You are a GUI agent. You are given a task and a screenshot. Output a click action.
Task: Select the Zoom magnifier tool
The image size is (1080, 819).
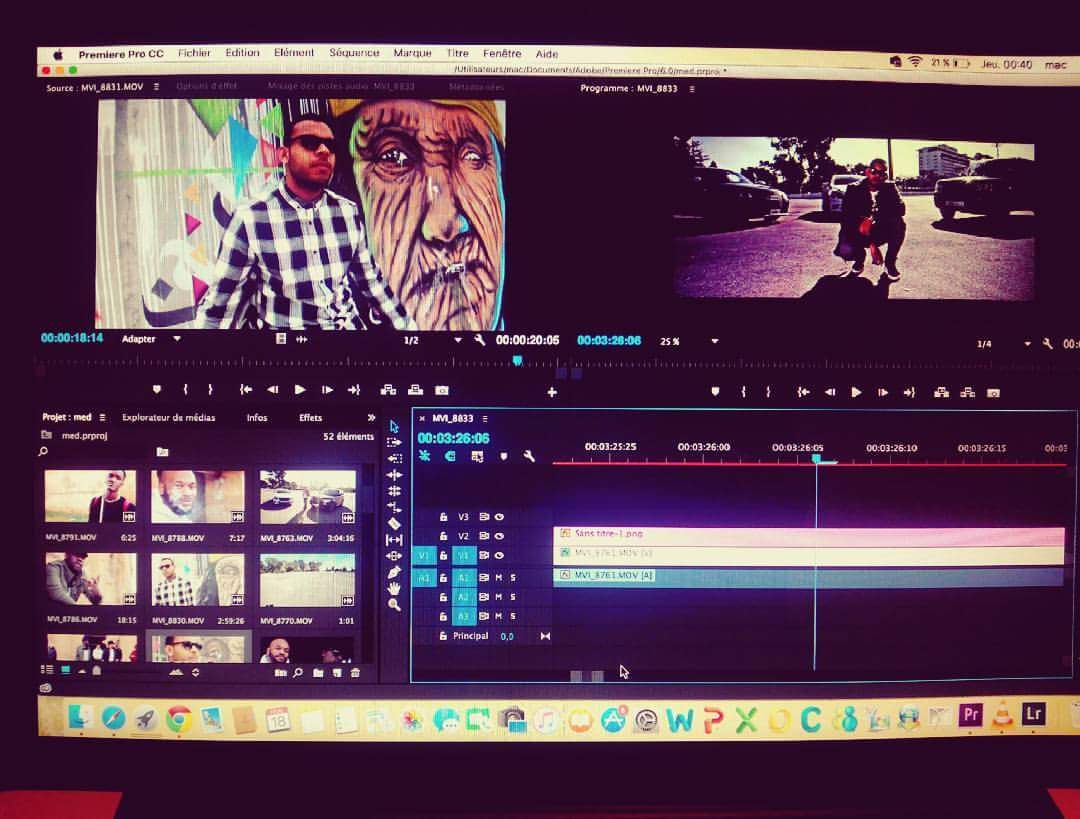click(394, 605)
